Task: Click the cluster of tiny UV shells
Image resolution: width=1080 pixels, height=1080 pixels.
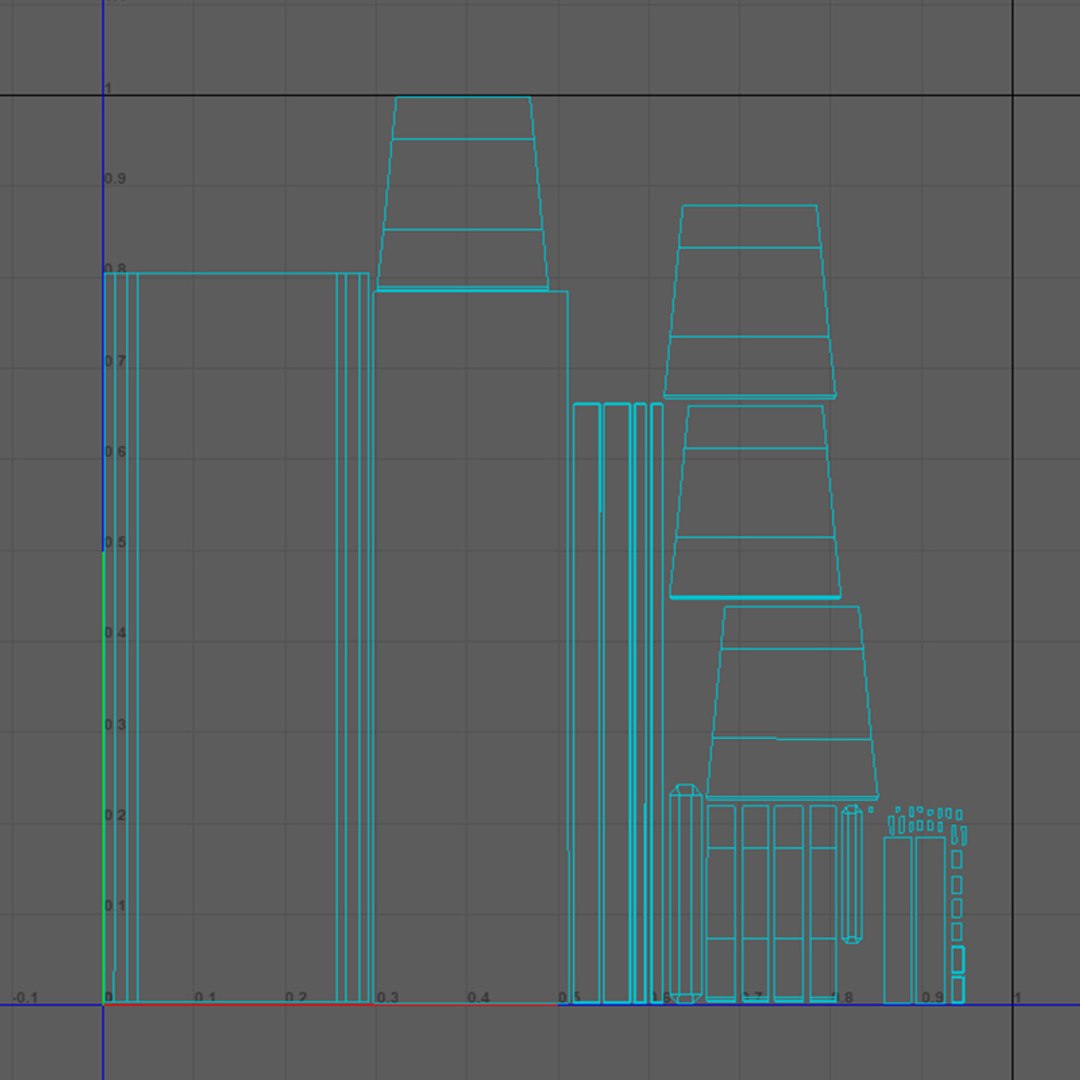Action: tap(928, 822)
